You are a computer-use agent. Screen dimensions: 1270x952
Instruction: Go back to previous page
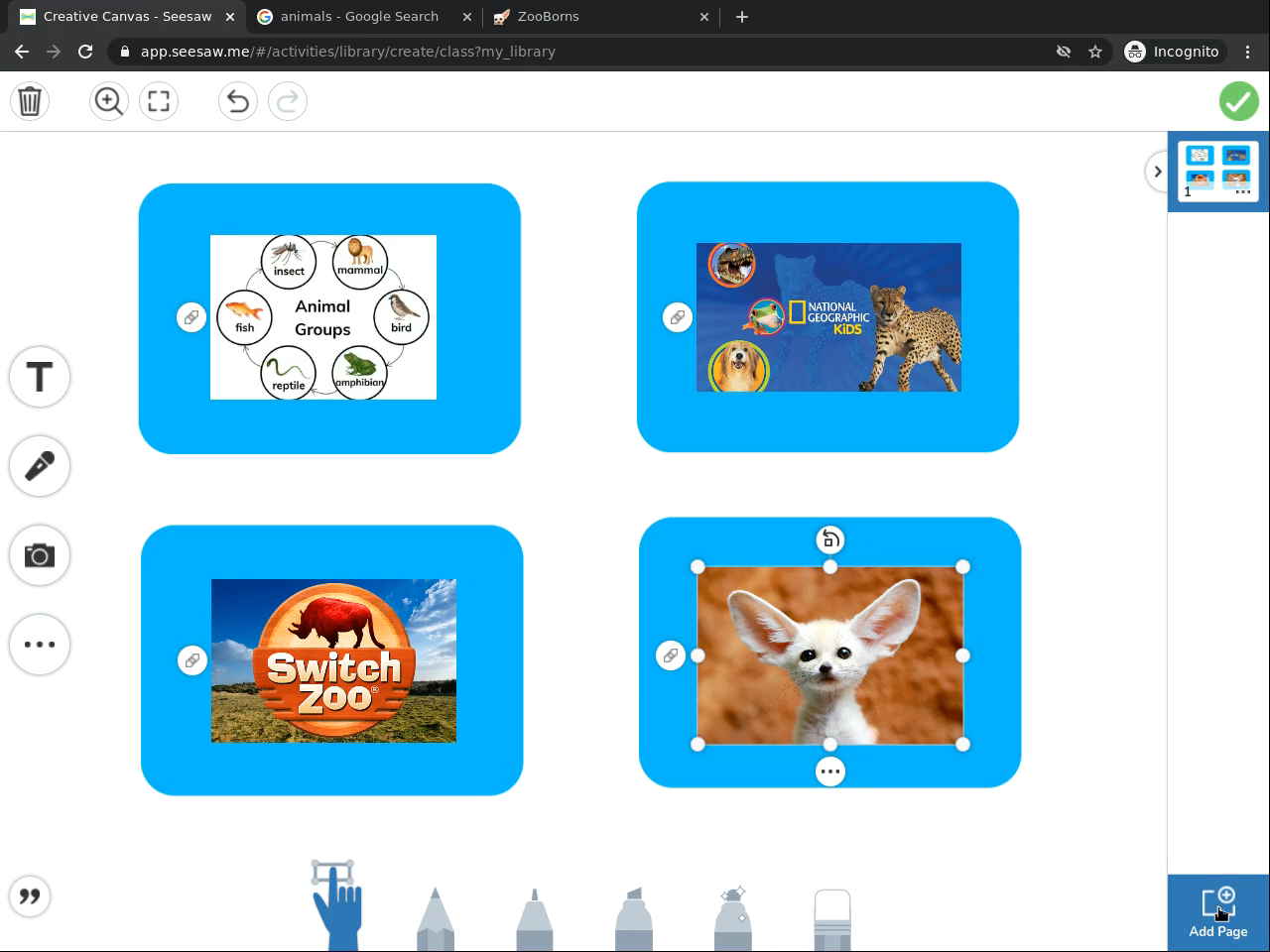pyautogui.click(x=22, y=52)
